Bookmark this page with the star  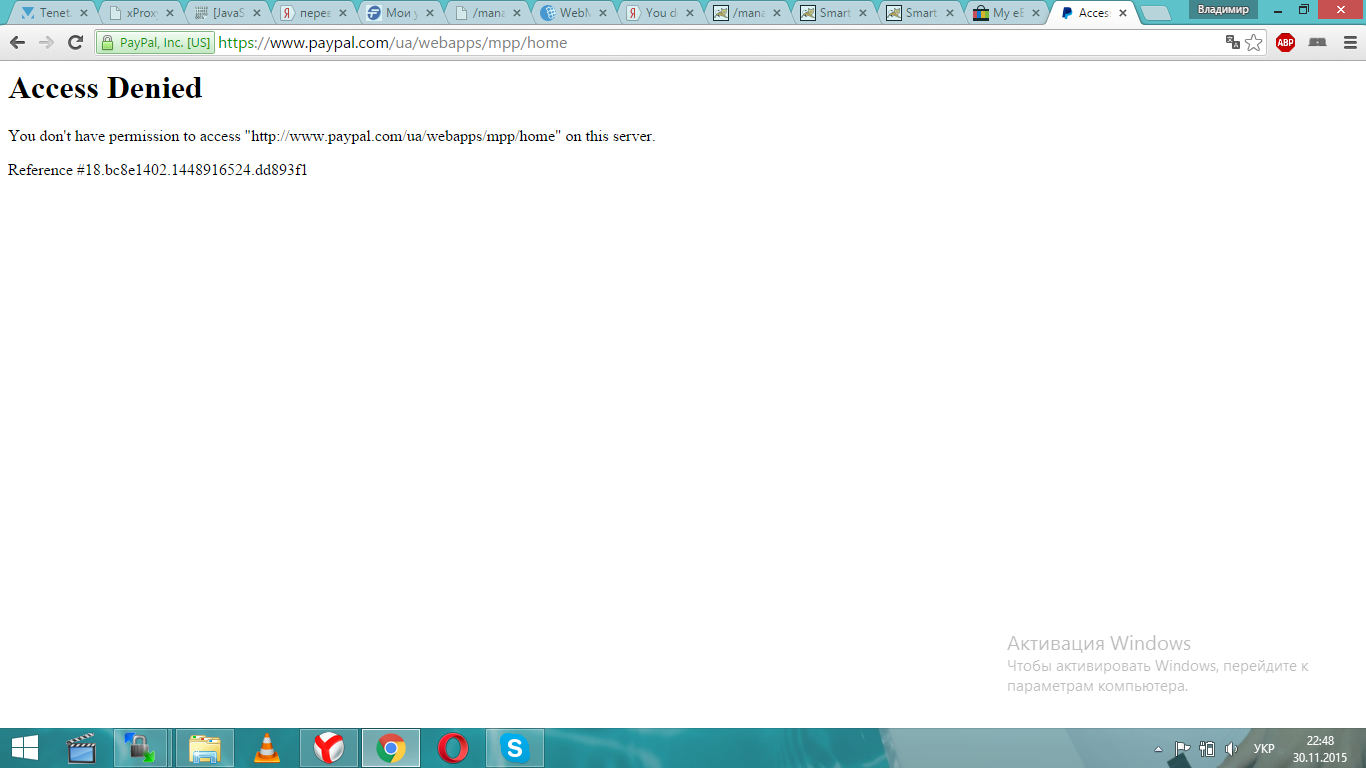pos(1254,42)
